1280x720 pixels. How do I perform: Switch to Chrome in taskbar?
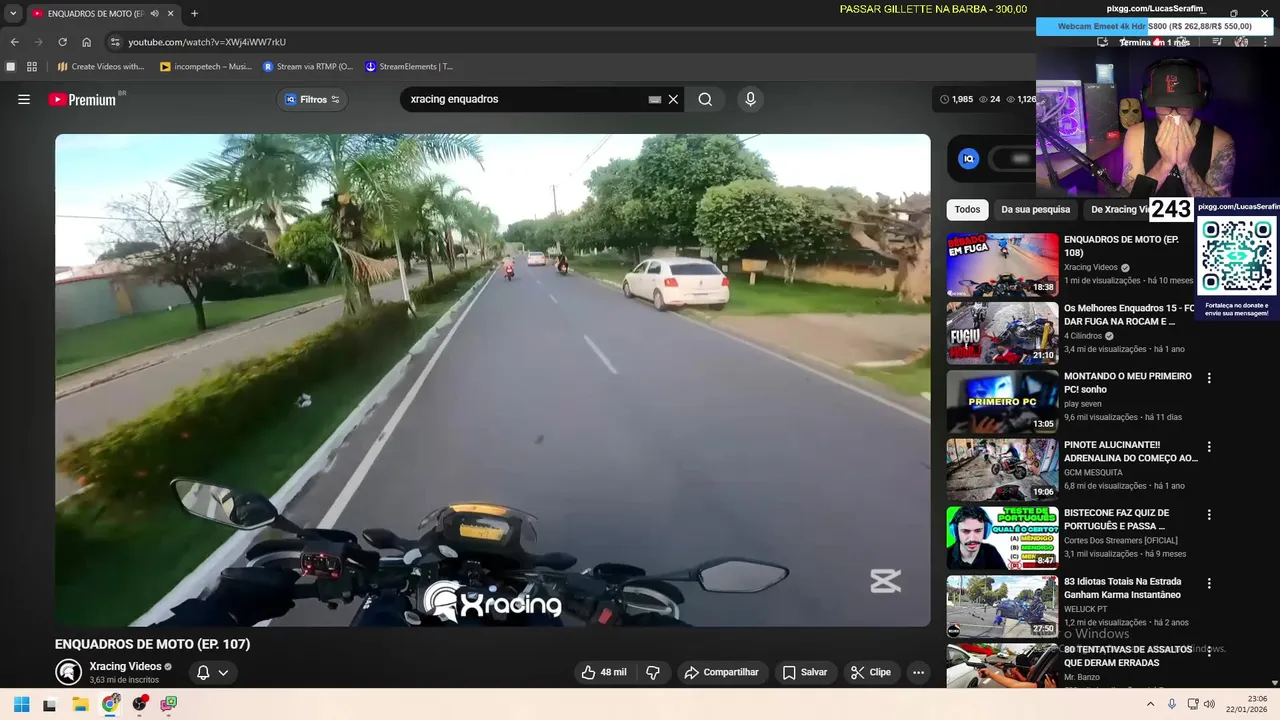(x=110, y=704)
